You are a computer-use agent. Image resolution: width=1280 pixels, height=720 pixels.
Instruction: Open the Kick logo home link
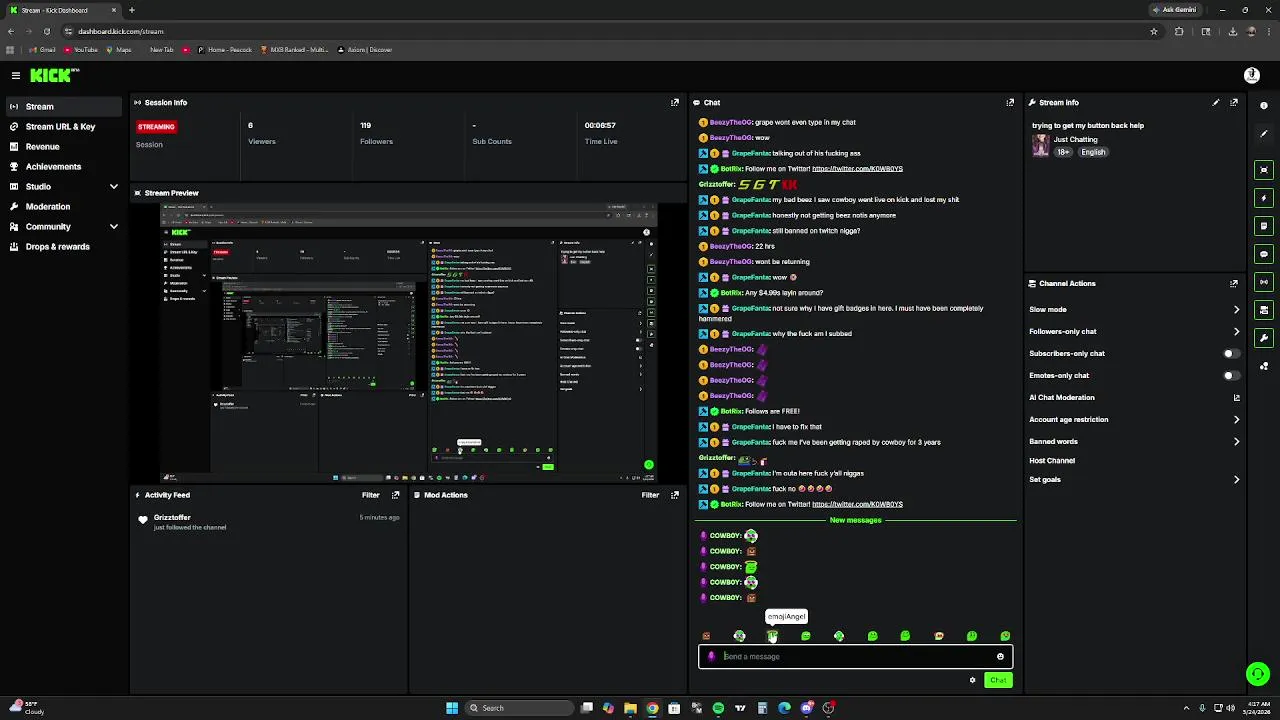pyautogui.click(x=53, y=75)
